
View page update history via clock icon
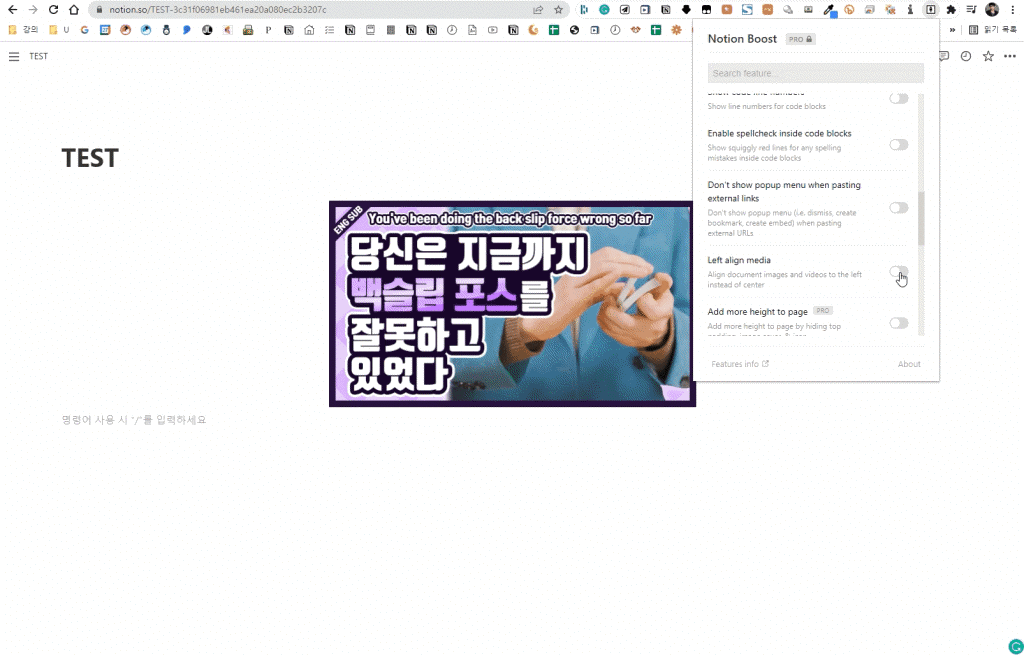pyautogui.click(x=965, y=57)
